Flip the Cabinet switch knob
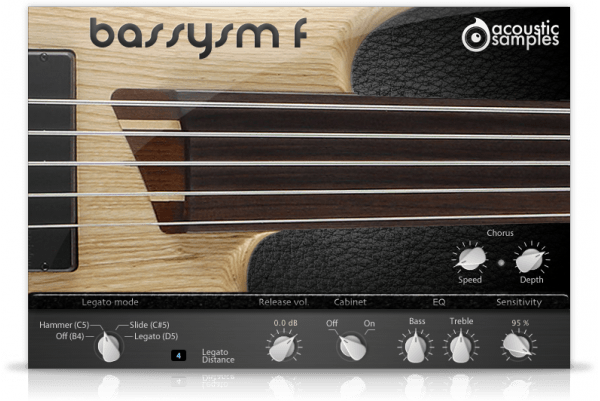Screen dimensions: 600x401 [348, 346]
